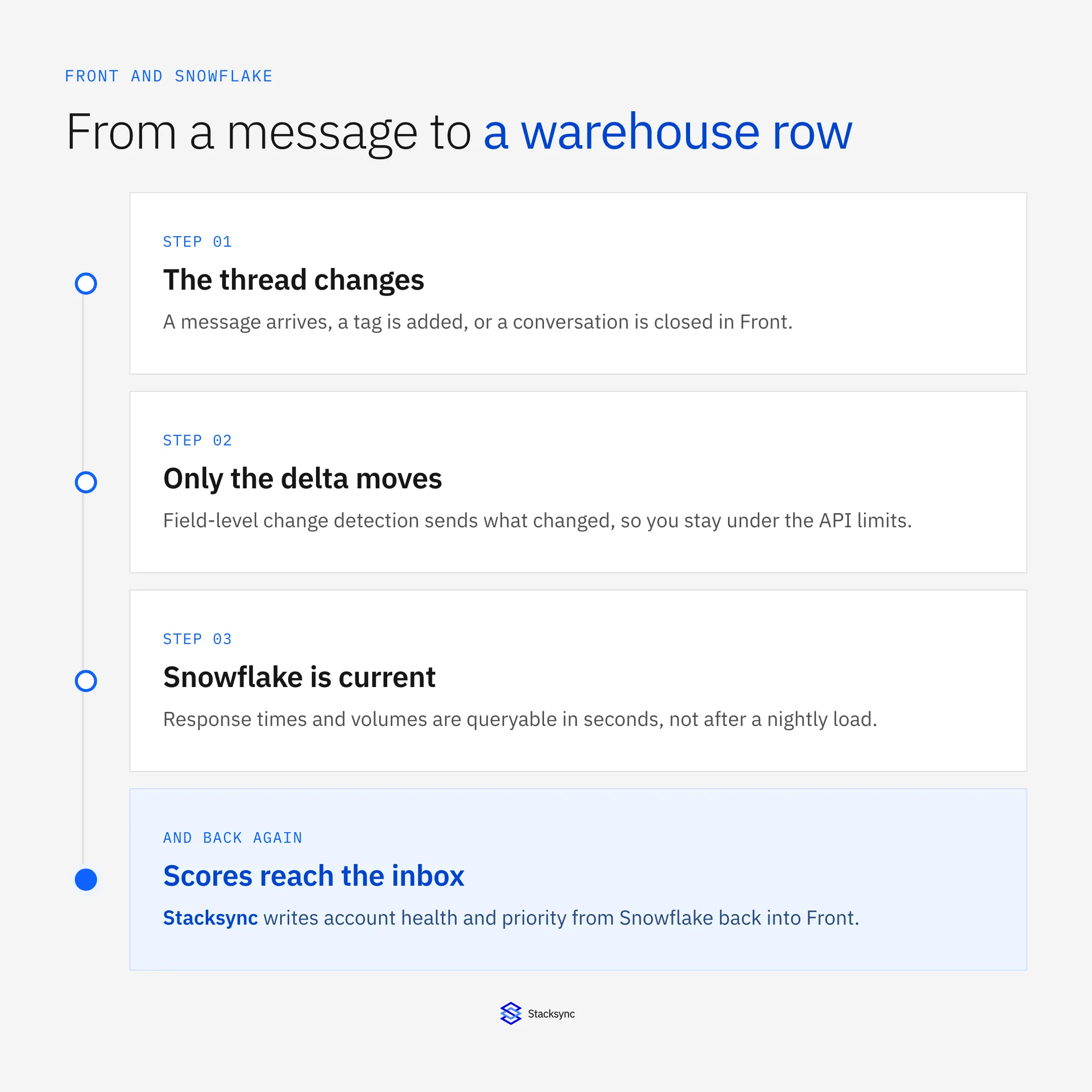This screenshot has height=1092, width=1092.
Task: Select the Step 01 timeline marker circle
Action: click(x=86, y=283)
